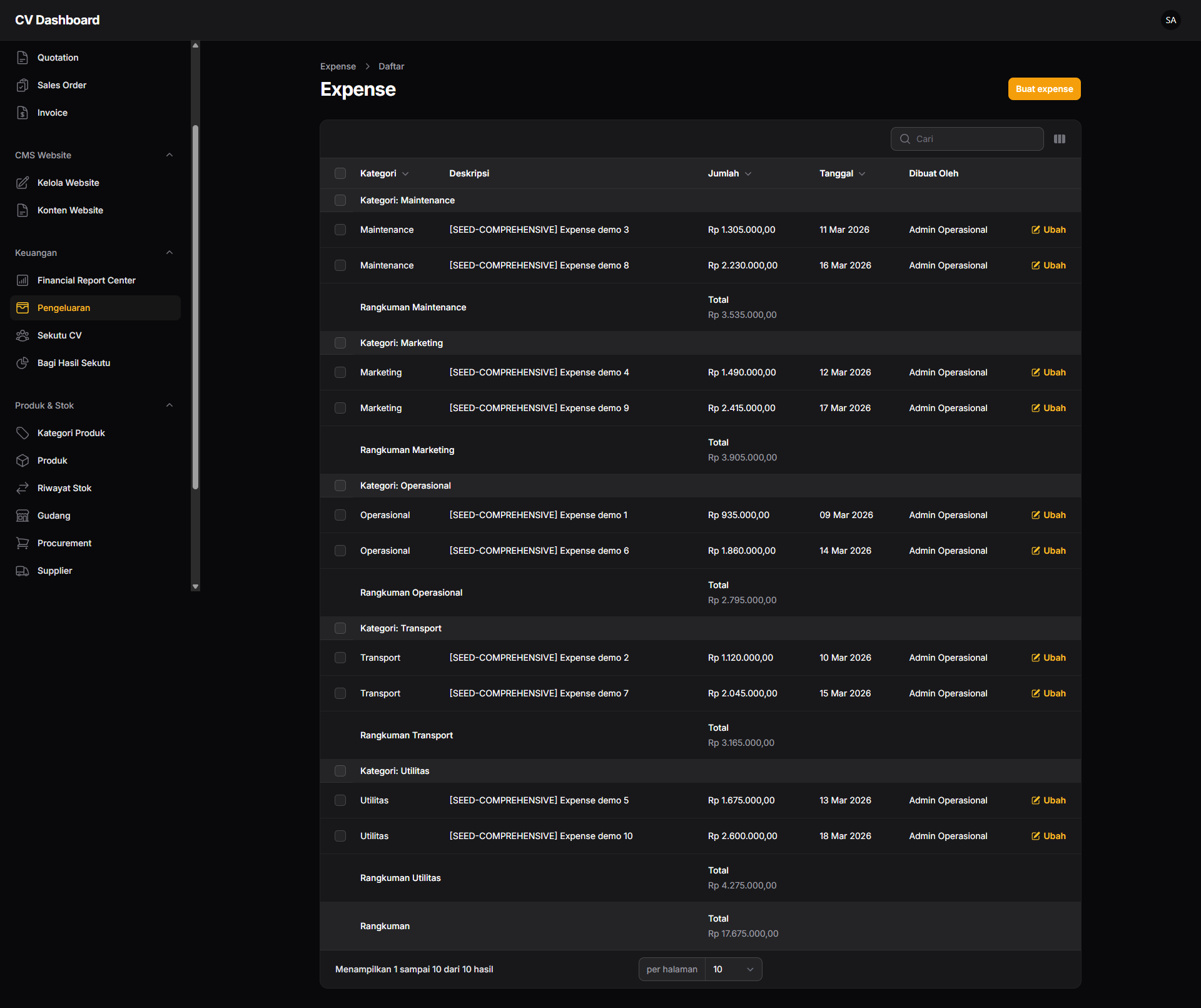Click the Supplier truck icon
The width and height of the screenshot is (1201, 1008).
[x=23, y=571]
